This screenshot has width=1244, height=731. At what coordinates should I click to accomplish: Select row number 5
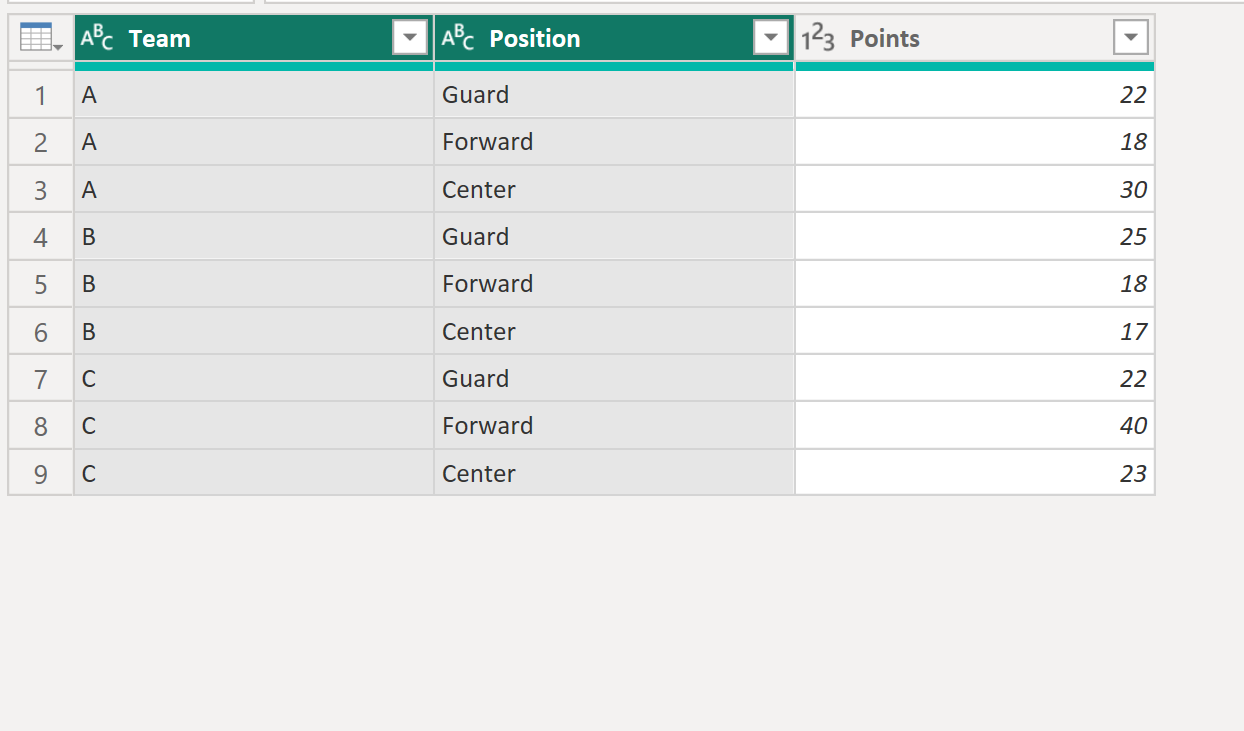point(41,284)
